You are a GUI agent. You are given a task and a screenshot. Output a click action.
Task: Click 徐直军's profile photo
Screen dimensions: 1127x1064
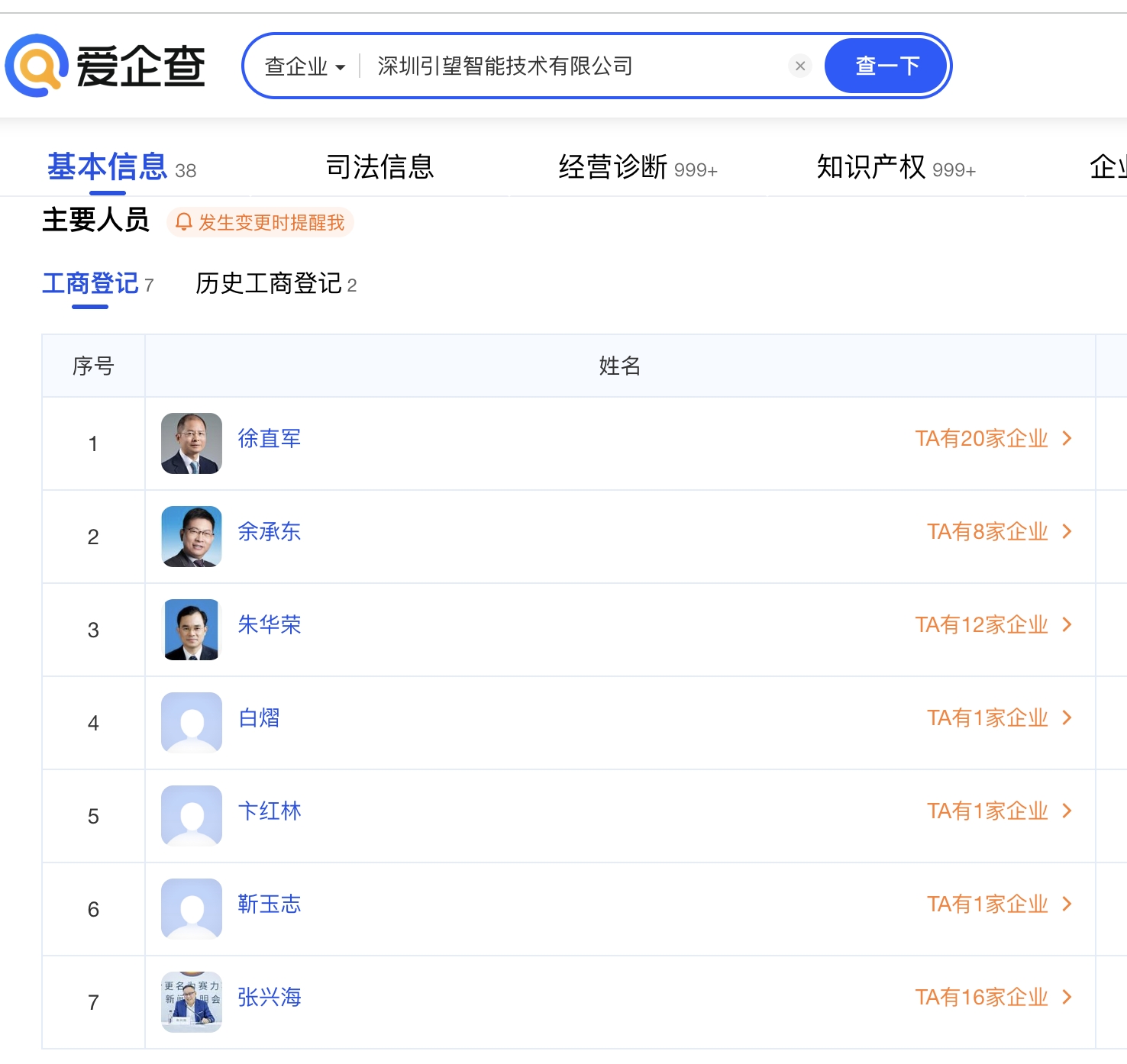pos(192,443)
